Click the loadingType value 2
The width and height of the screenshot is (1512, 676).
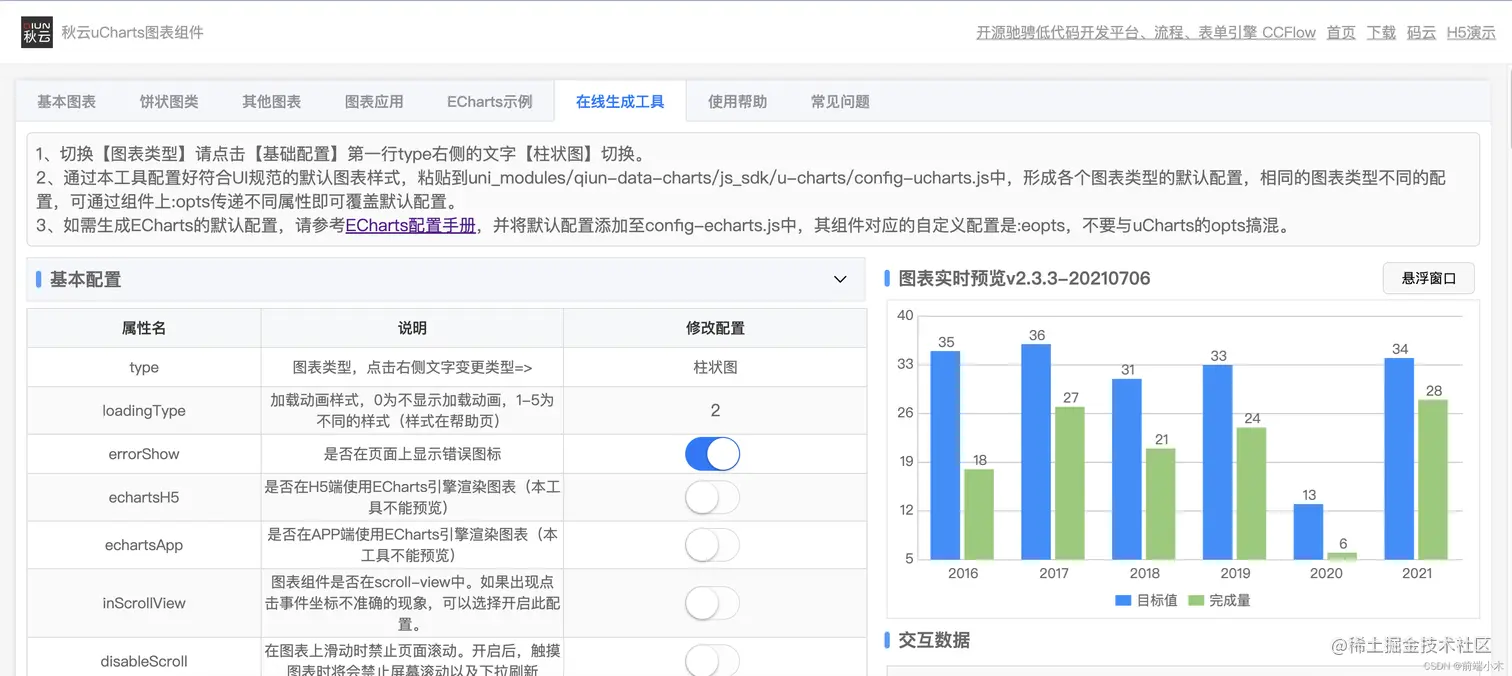click(x=715, y=410)
